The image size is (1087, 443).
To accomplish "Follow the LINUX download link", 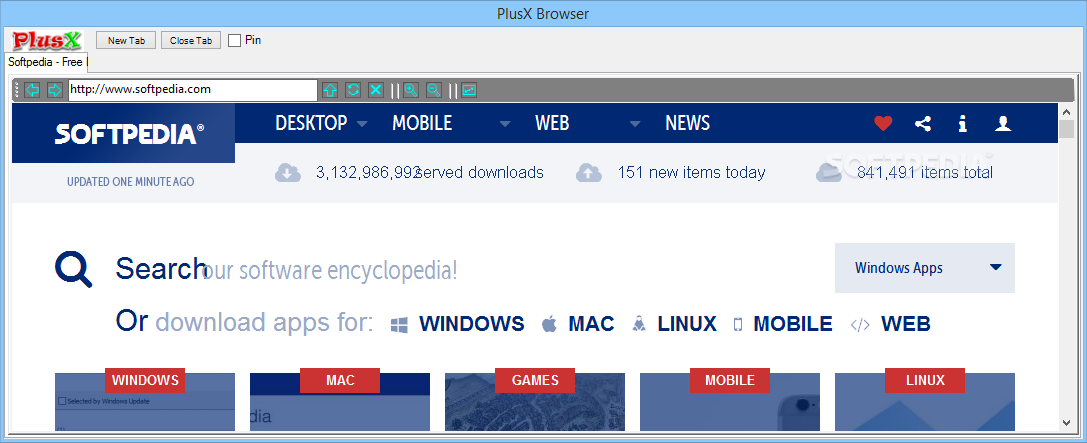I will [x=687, y=324].
